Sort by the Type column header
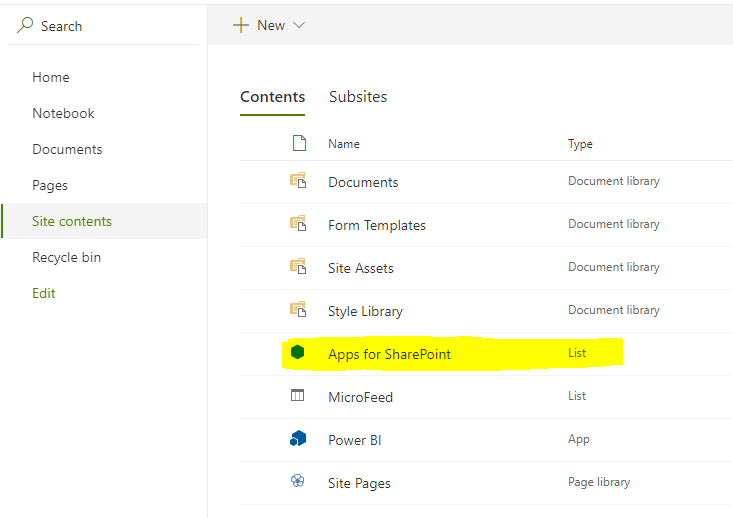The width and height of the screenshot is (733, 518). click(x=580, y=144)
